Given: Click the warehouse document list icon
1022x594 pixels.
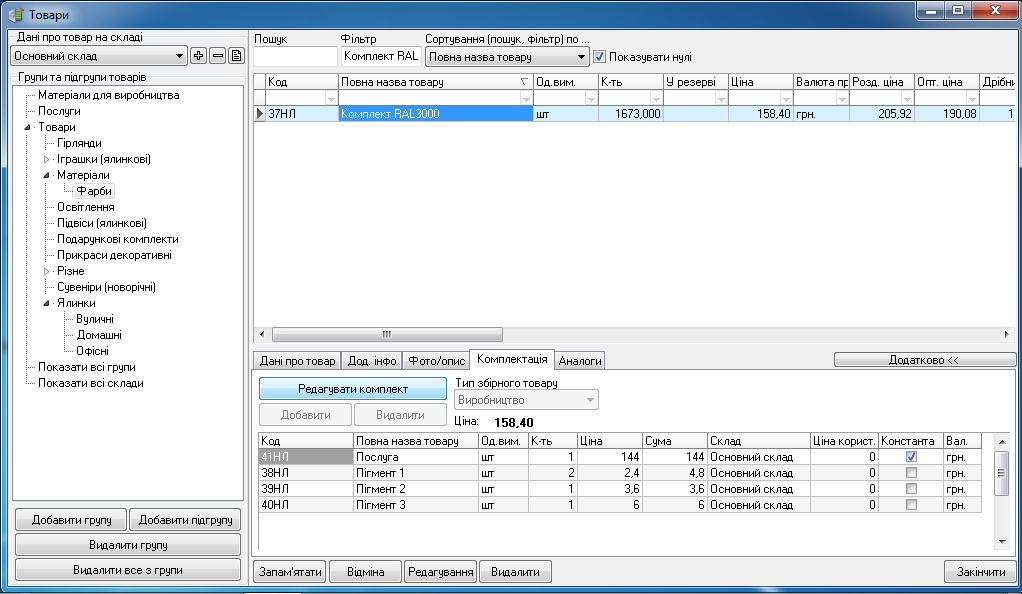Looking at the screenshot, I should click(236, 56).
